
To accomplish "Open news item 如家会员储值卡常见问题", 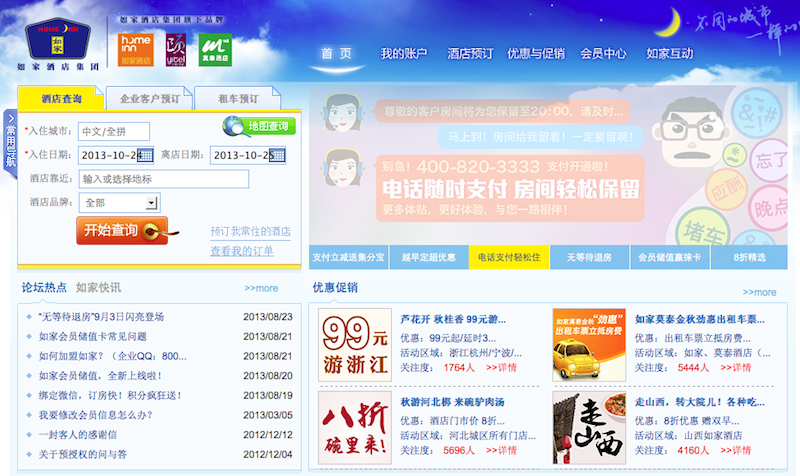I will [x=92, y=337].
